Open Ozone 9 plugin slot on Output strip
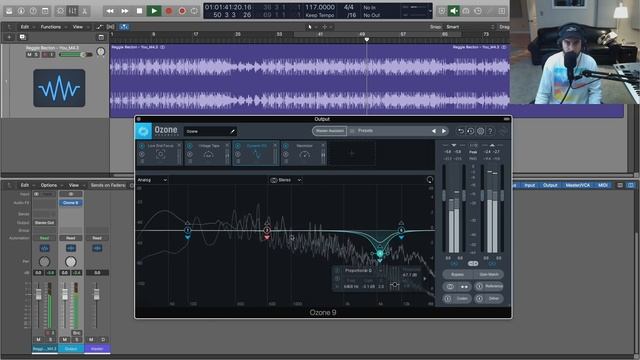Viewport: 640px width, 360px height. click(71, 202)
